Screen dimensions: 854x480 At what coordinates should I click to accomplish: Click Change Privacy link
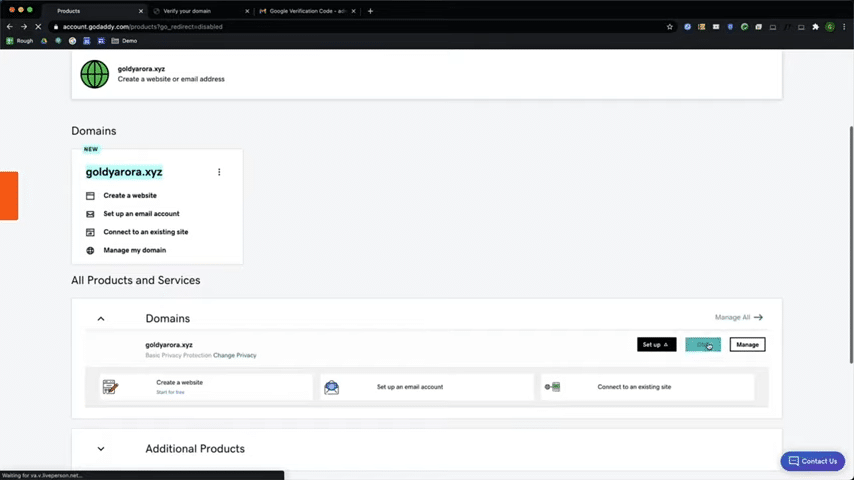235,355
